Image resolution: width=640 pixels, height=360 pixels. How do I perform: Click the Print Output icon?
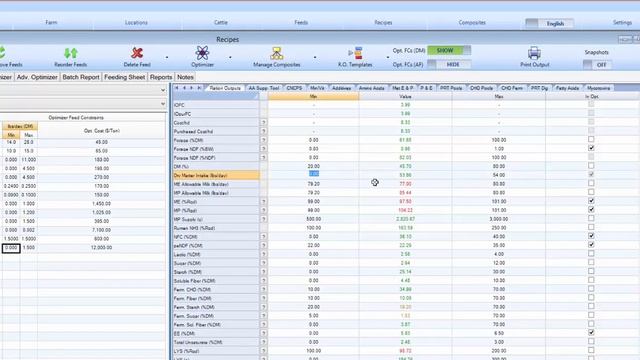[x=534, y=53]
